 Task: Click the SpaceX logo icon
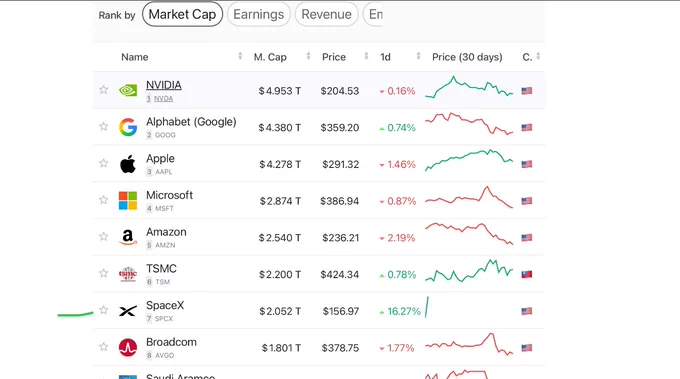pos(128,310)
